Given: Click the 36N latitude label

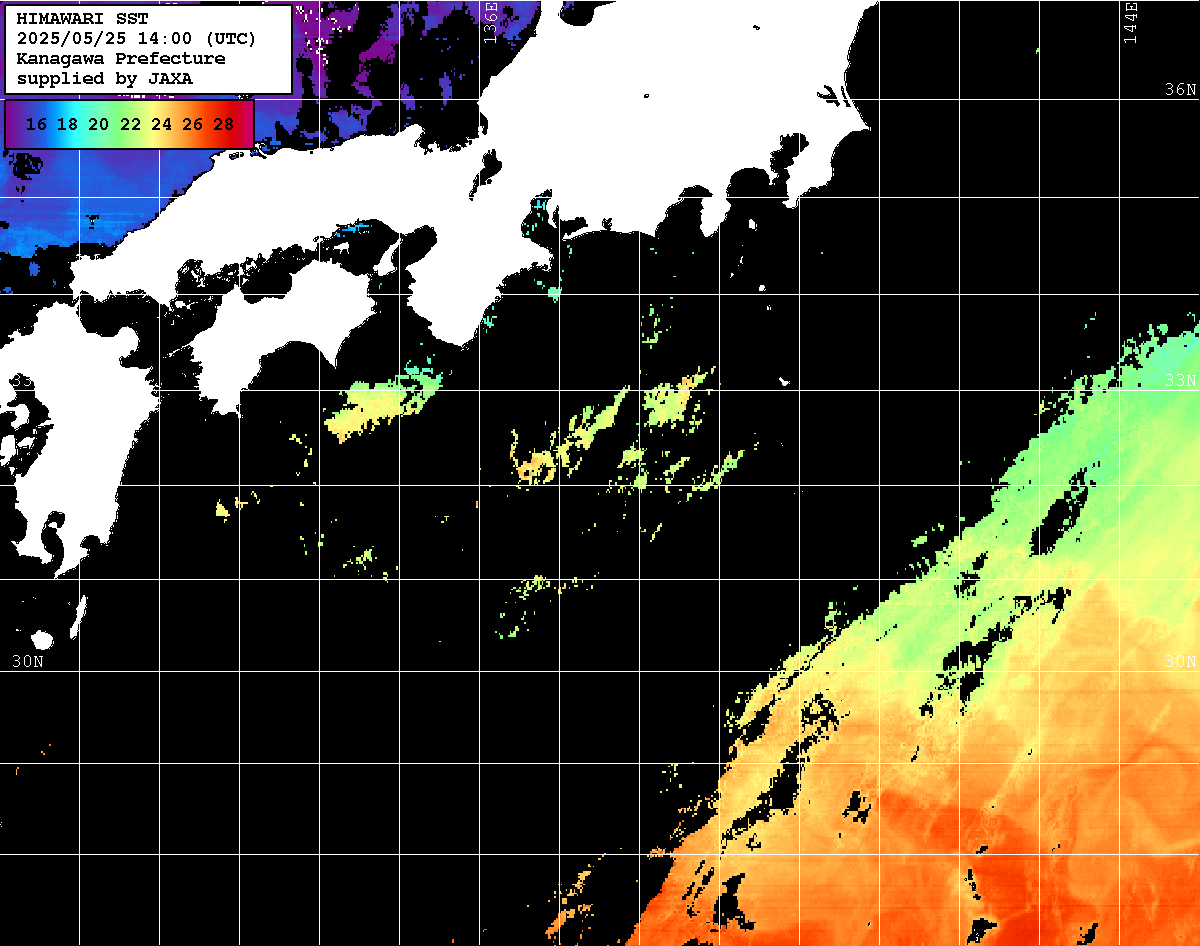Looking at the screenshot, I should 1181,90.
